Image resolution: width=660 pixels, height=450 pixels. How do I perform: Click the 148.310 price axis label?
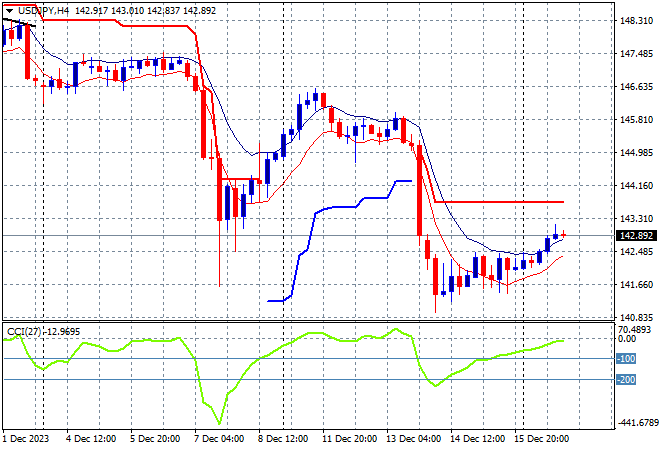636,20
